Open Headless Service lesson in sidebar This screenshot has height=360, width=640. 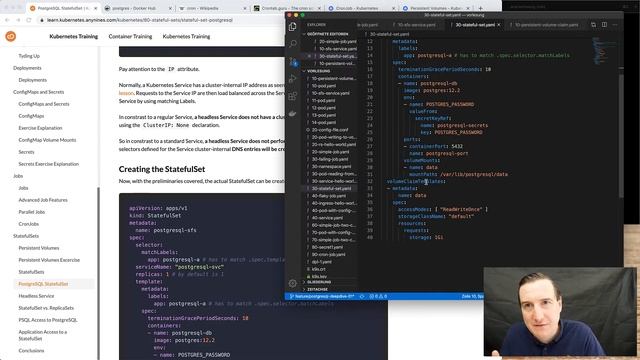point(36,296)
